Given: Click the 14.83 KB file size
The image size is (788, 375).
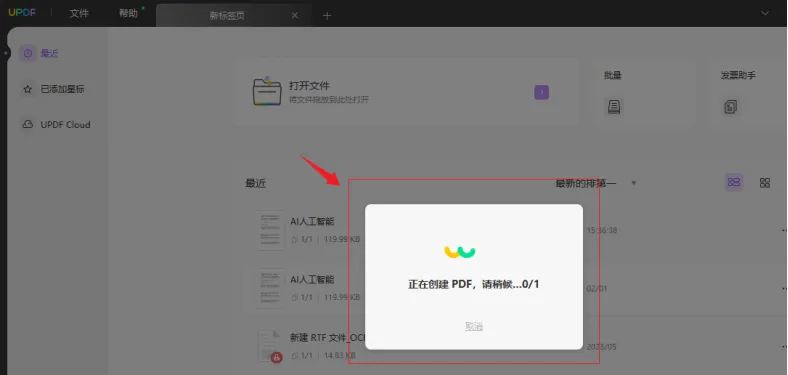Looking at the screenshot, I should (340, 355).
